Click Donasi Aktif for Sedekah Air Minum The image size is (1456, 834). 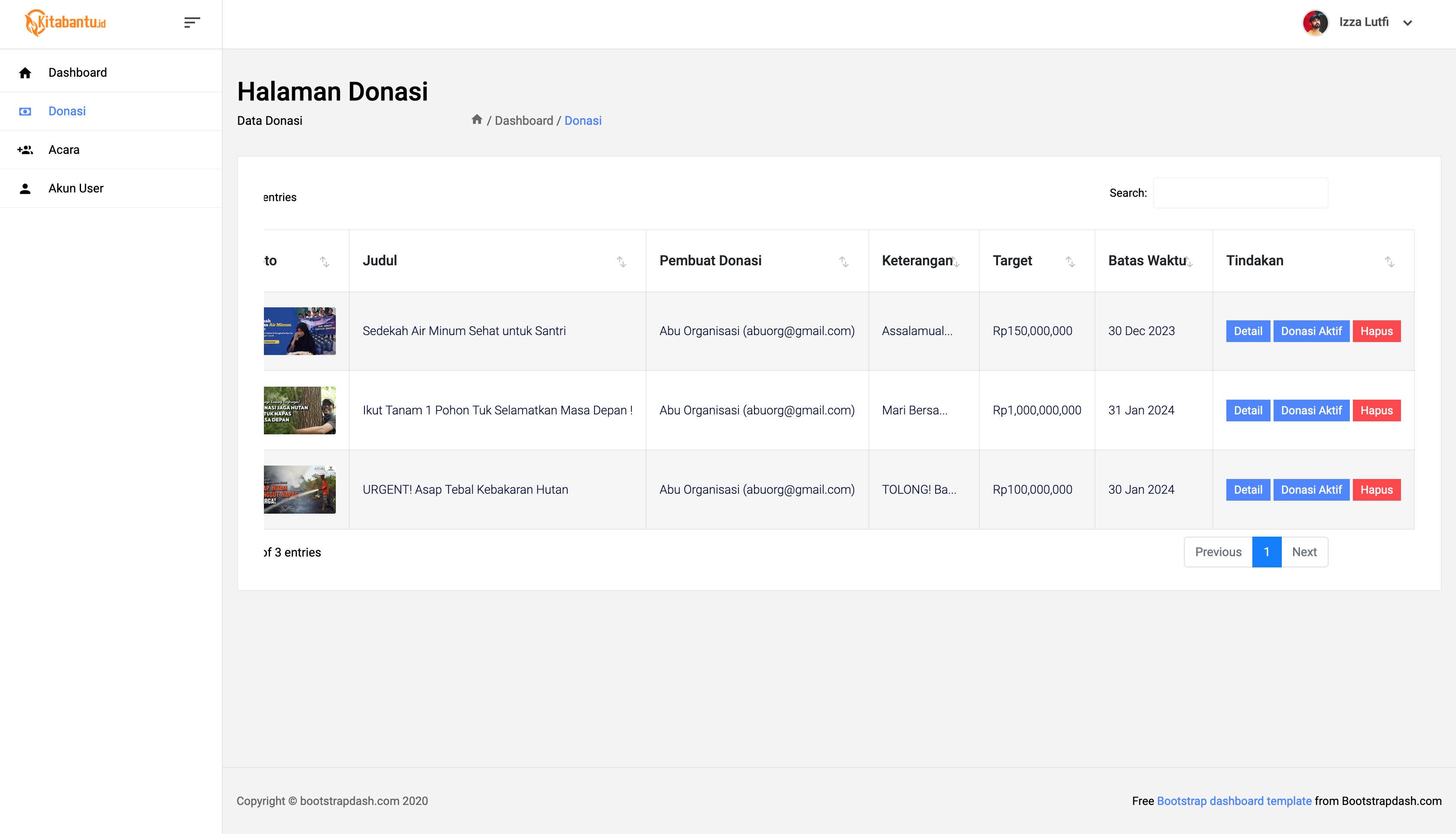[1310, 331]
